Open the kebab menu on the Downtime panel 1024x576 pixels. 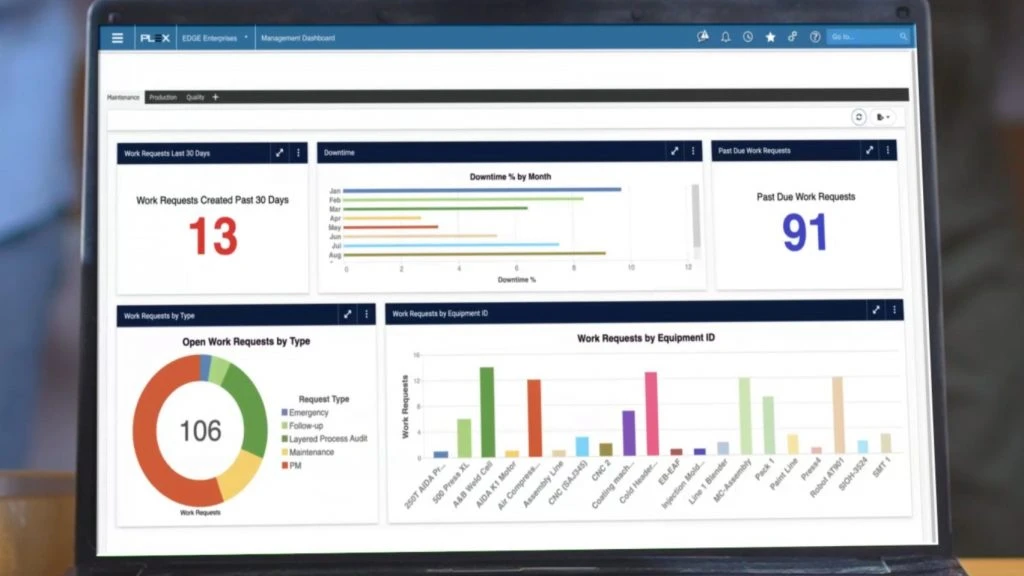pos(692,151)
